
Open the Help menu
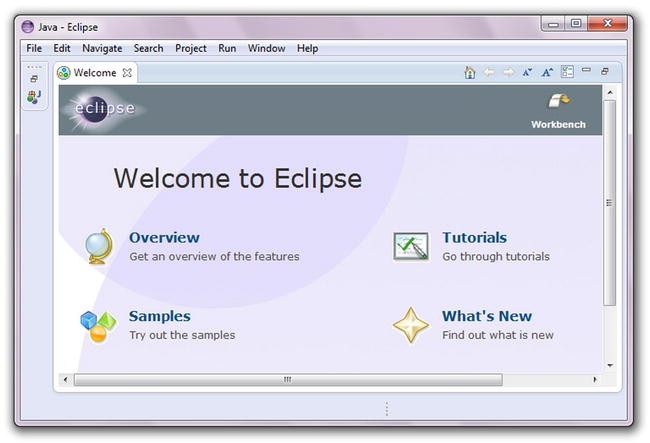pos(308,48)
